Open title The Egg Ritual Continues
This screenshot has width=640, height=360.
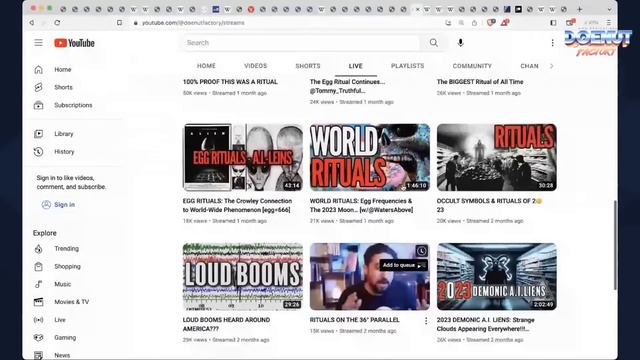[347, 86]
